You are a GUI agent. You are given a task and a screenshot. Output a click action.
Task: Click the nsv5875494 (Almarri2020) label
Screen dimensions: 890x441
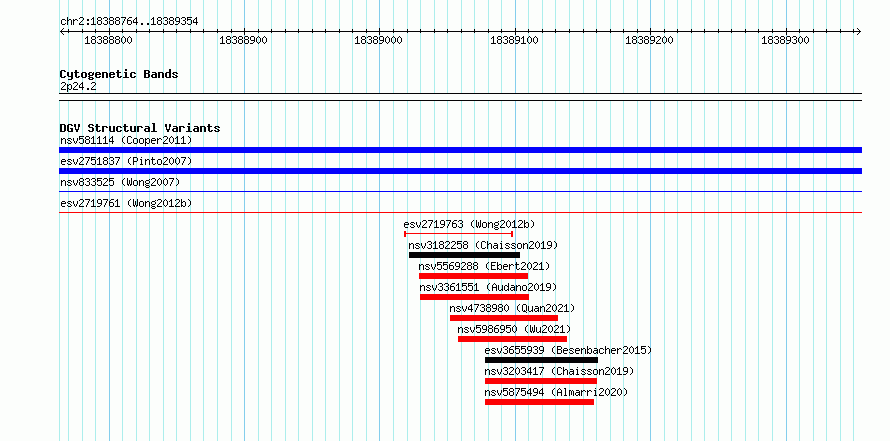pyautogui.click(x=556, y=392)
